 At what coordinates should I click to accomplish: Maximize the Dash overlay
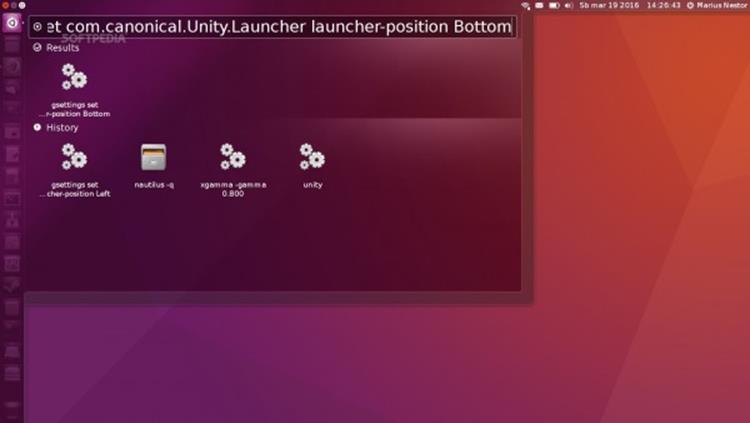23,5
